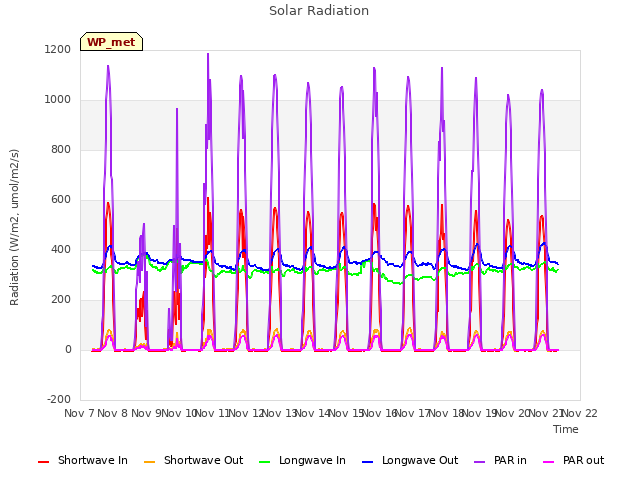Click the Longwave Out blue legend swatch
The width and height of the screenshot is (640, 480).
(x=367, y=462)
